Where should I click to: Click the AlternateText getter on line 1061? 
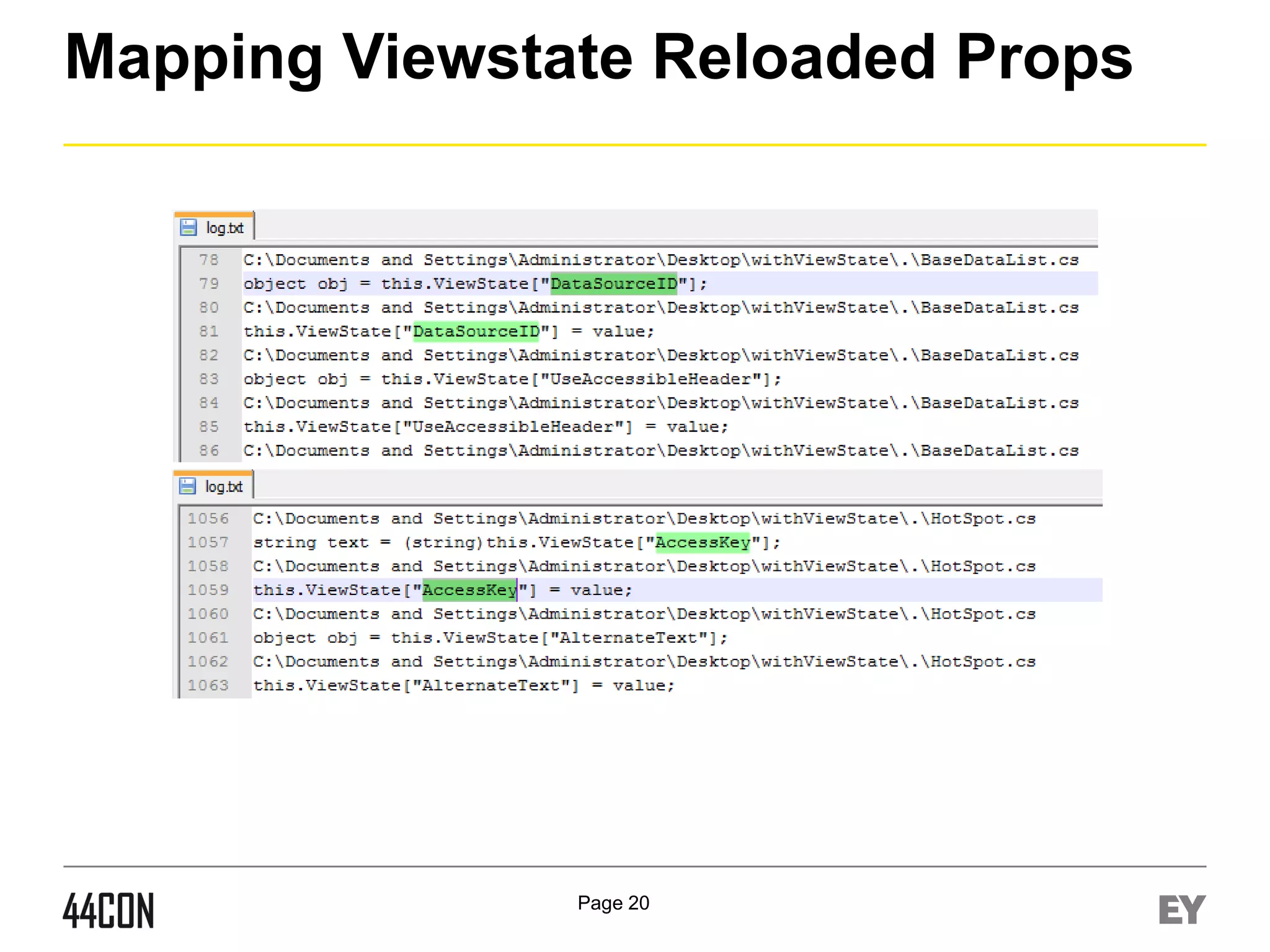(x=490, y=637)
